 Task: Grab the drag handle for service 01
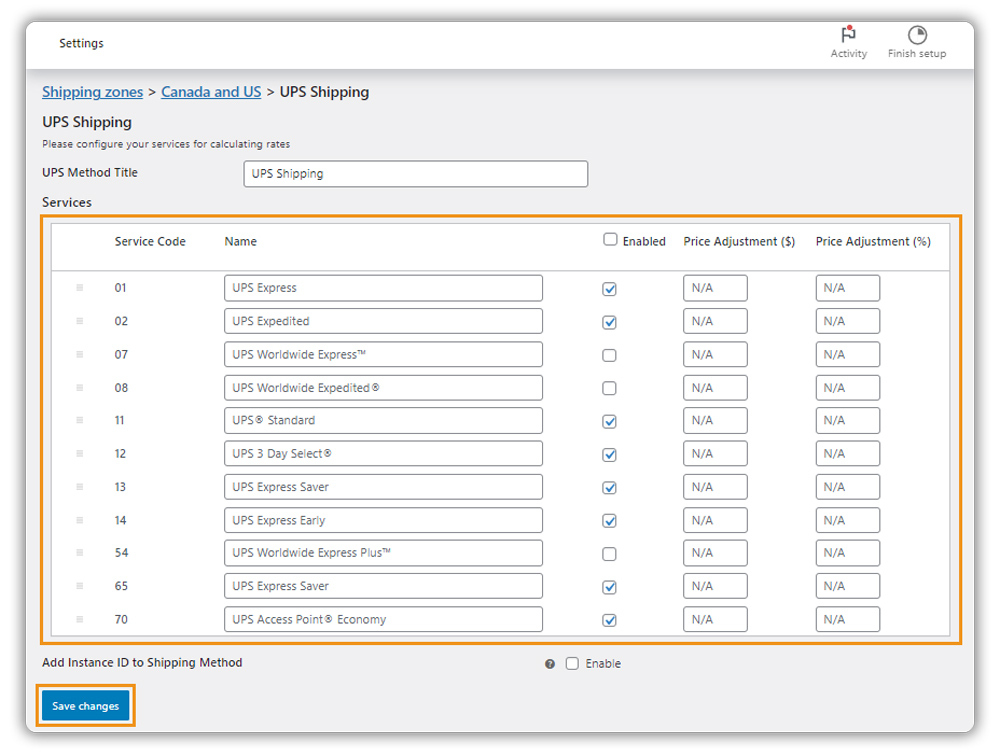80,288
